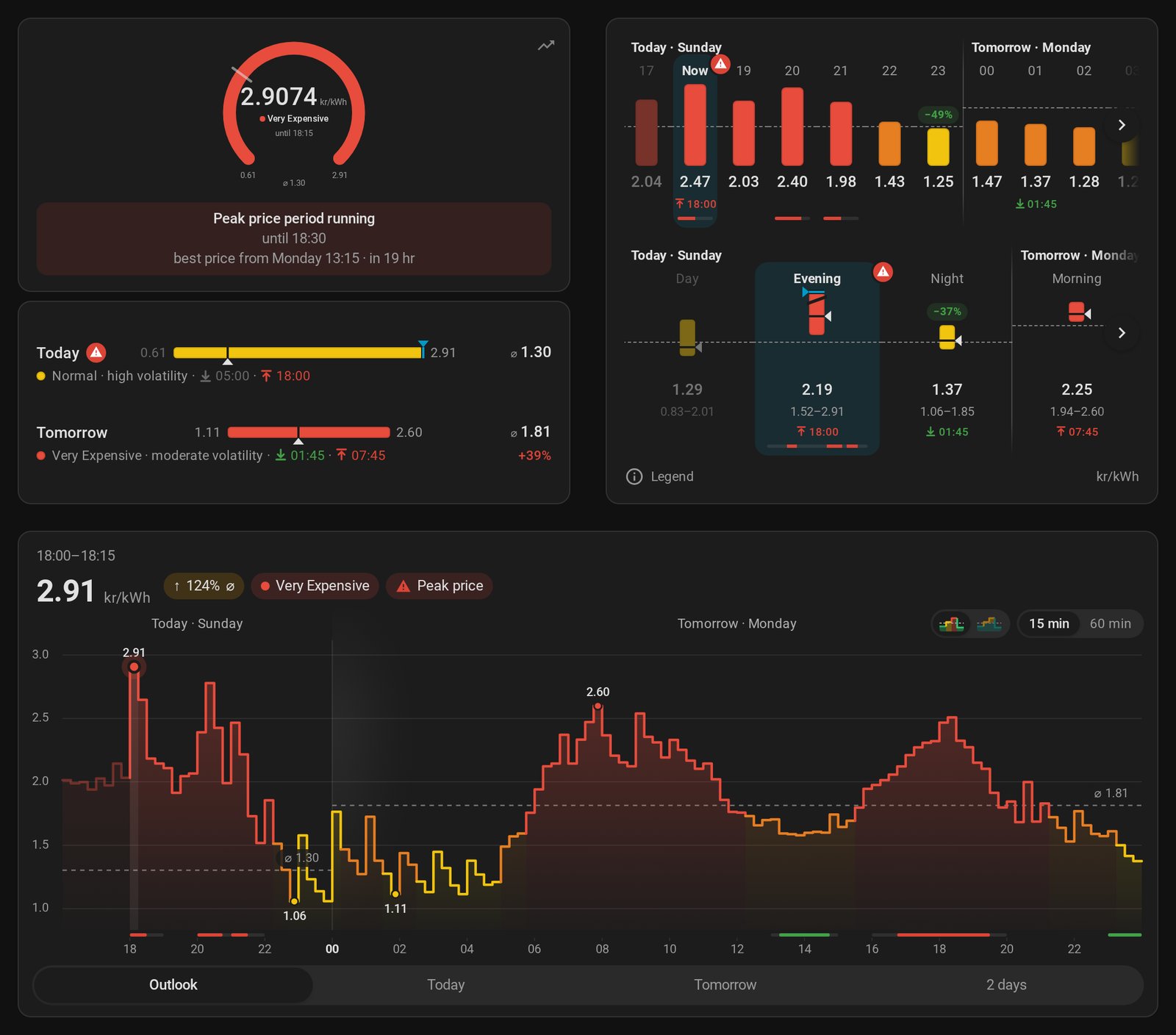Screen dimensions: 1176x1035
Task: Select the Evening period card
Action: click(817, 358)
